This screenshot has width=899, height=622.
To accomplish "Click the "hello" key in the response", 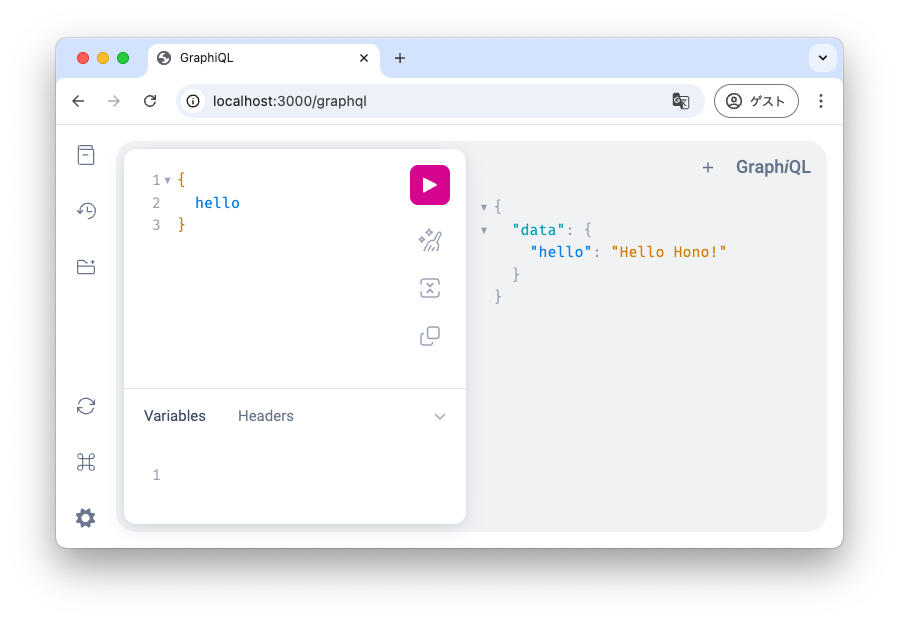I will 561,252.
